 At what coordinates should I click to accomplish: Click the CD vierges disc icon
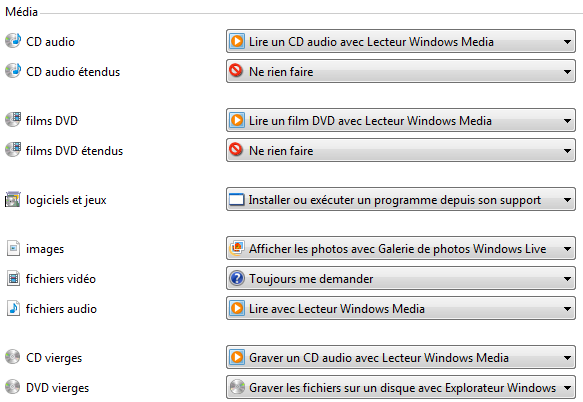(13, 357)
